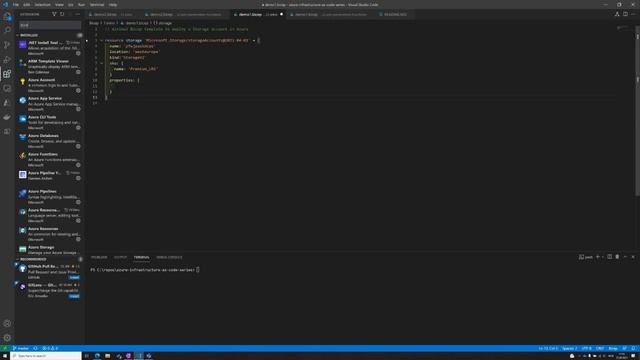
Task: Manage the Azure Functions extension gear
Action: coord(78,165)
